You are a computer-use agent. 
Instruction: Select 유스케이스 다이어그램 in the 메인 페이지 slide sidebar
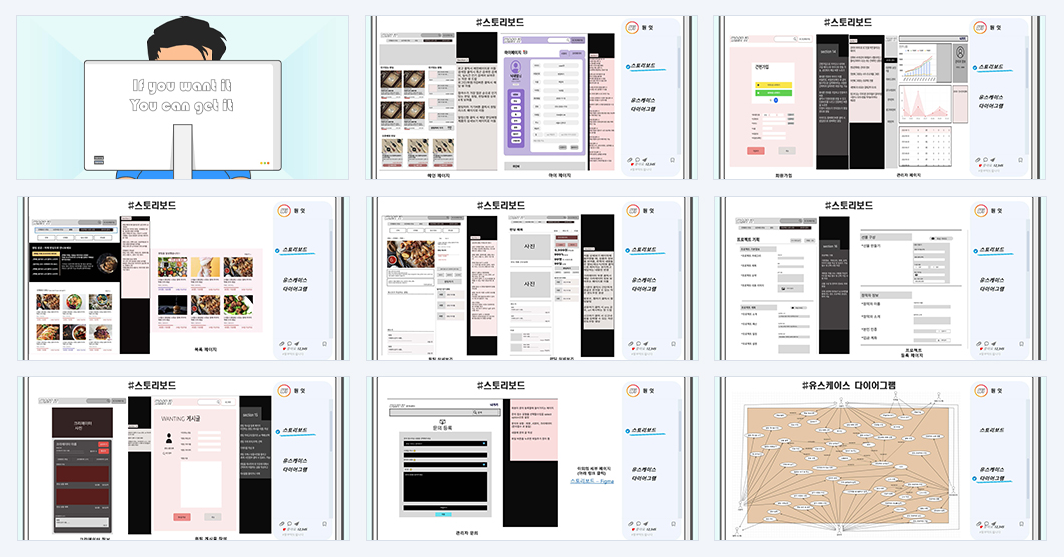643,104
